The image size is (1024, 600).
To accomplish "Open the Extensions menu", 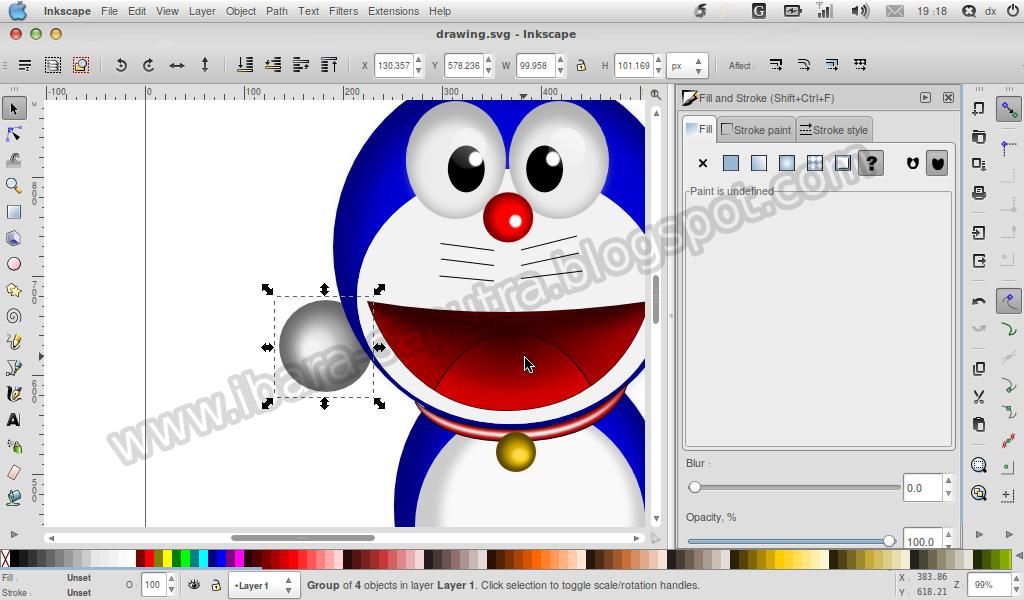I will (394, 11).
